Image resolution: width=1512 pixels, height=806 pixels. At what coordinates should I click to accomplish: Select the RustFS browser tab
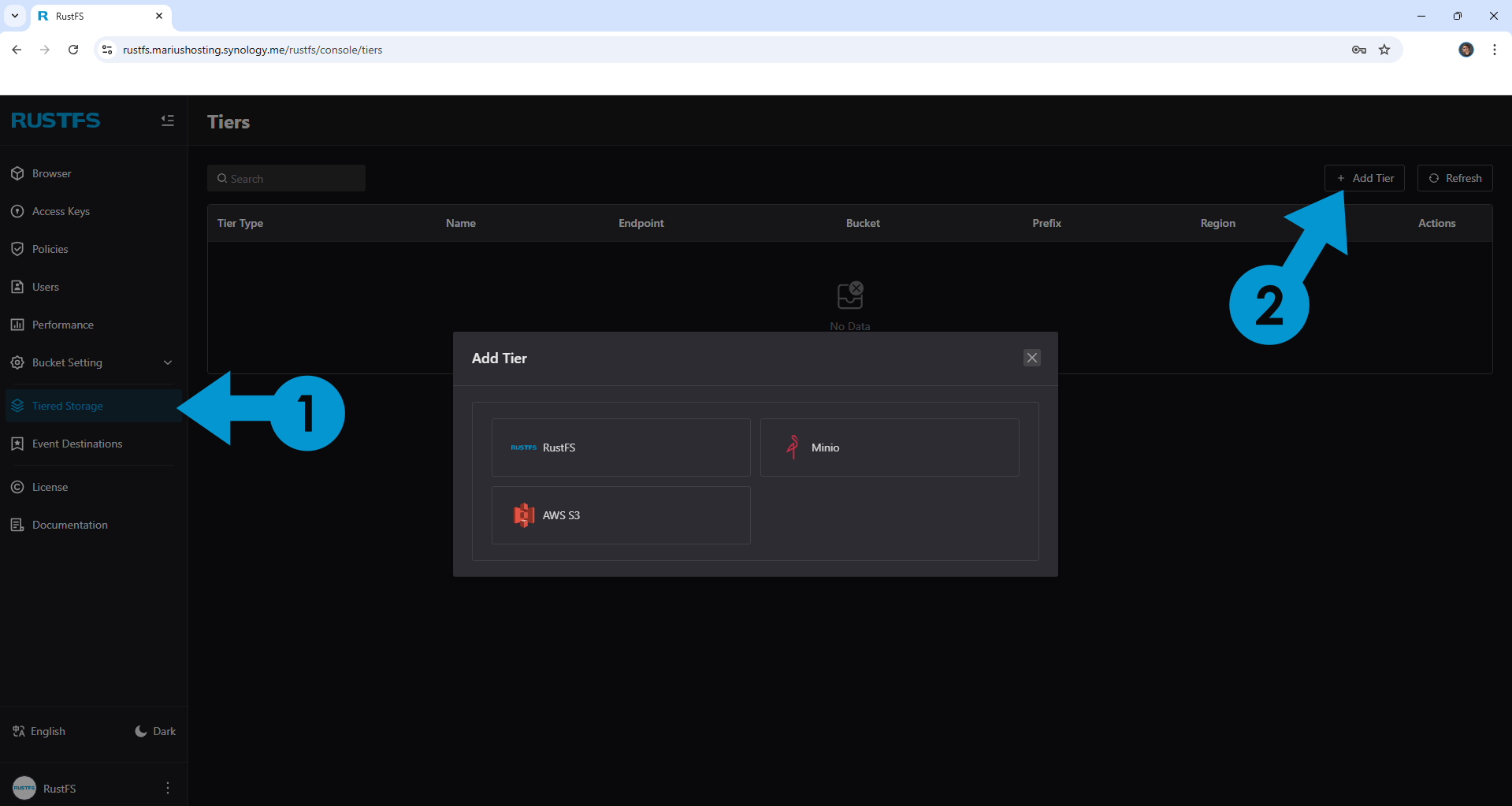point(101,16)
